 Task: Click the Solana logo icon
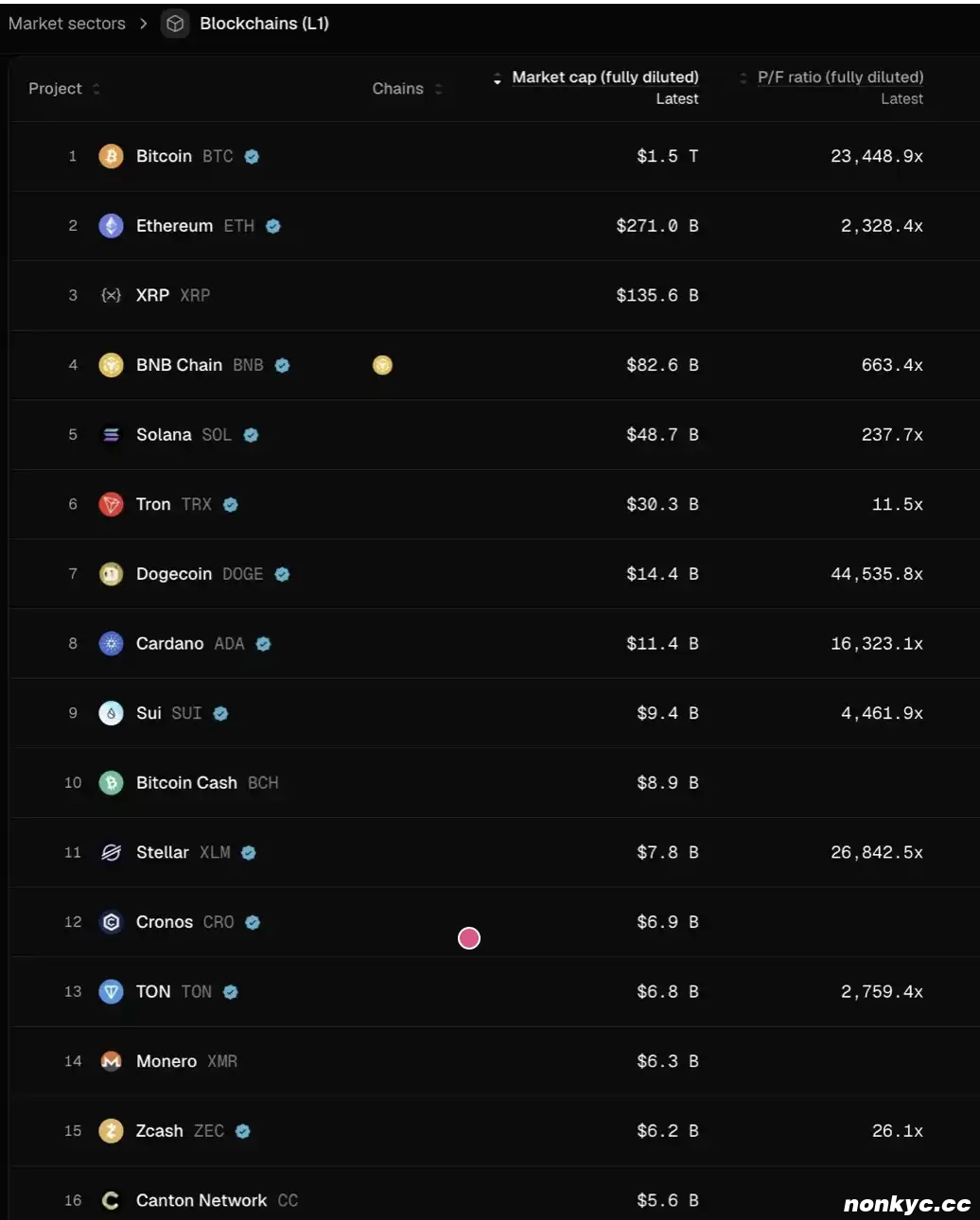point(111,435)
